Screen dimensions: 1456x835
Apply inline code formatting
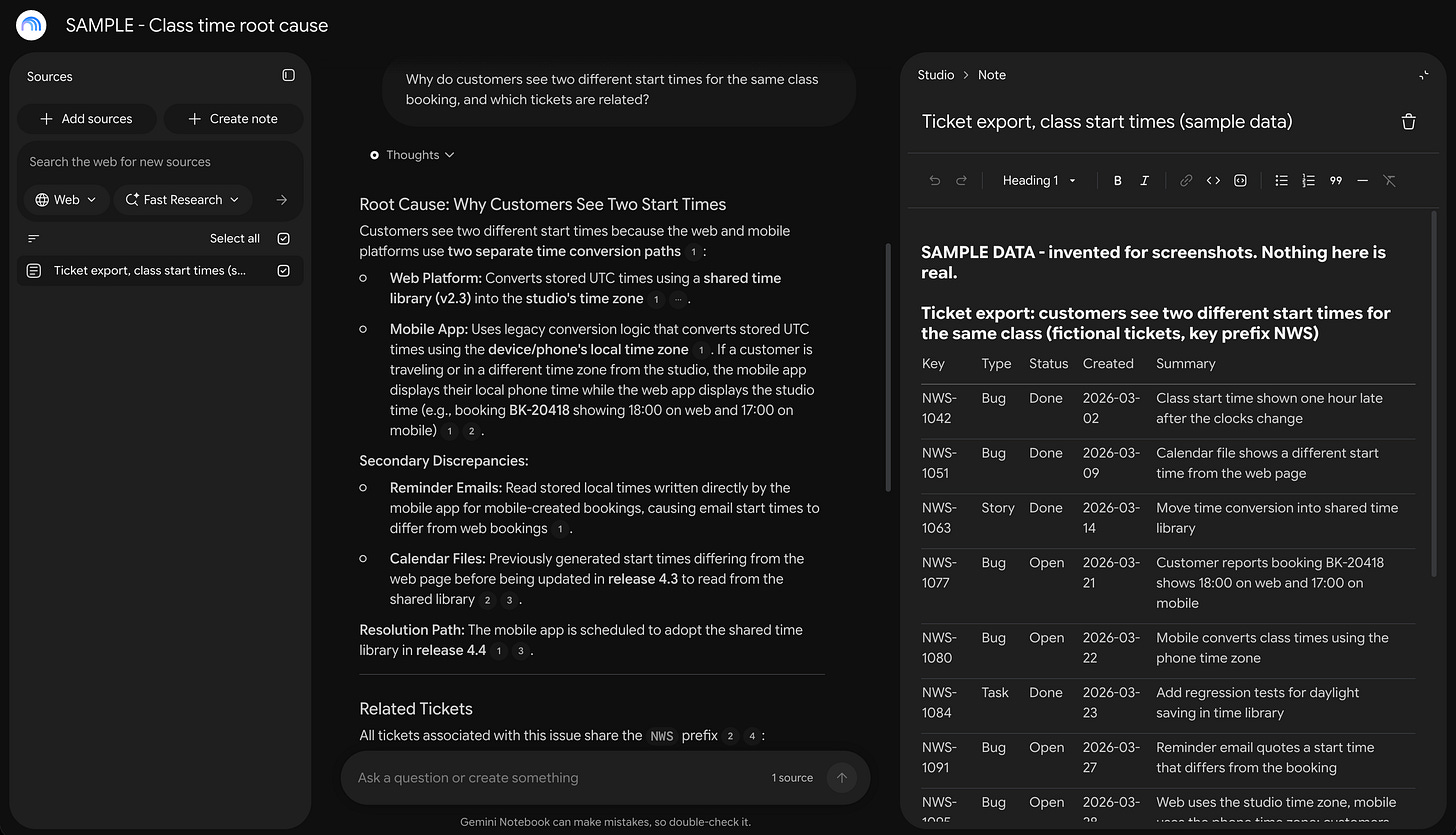click(1213, 181)
